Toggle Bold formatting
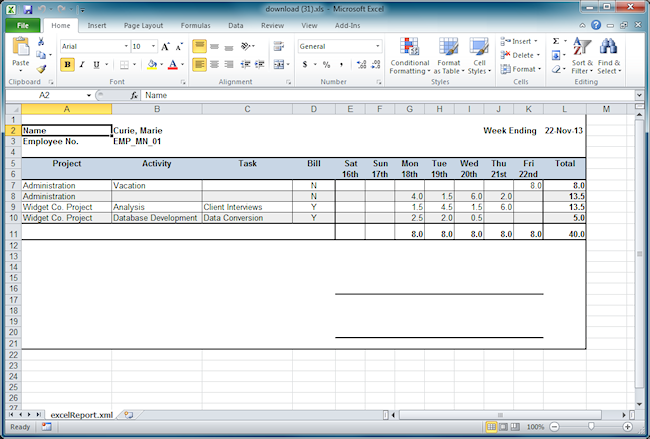 coord(68,65)
